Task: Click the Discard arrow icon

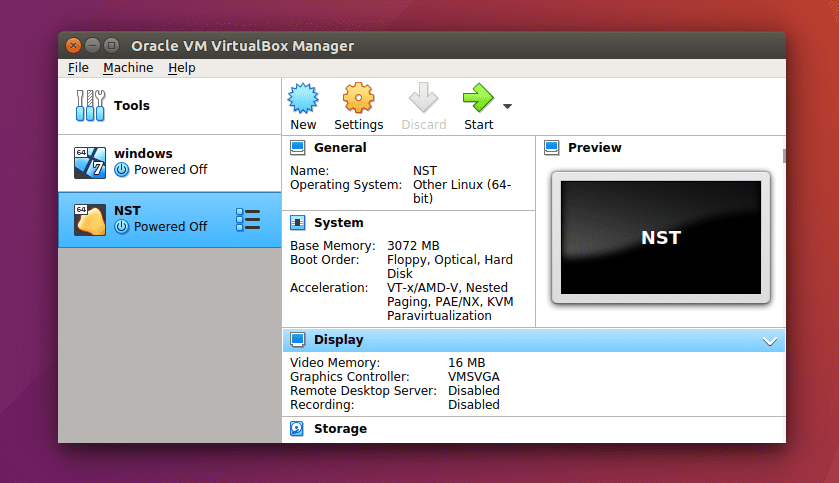Action: [423, 98]
